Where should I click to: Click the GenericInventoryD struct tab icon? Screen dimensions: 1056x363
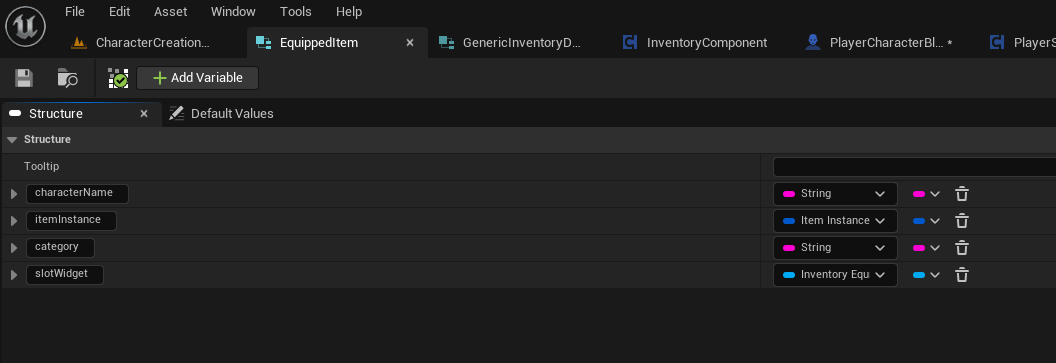(x=446, y=42)
